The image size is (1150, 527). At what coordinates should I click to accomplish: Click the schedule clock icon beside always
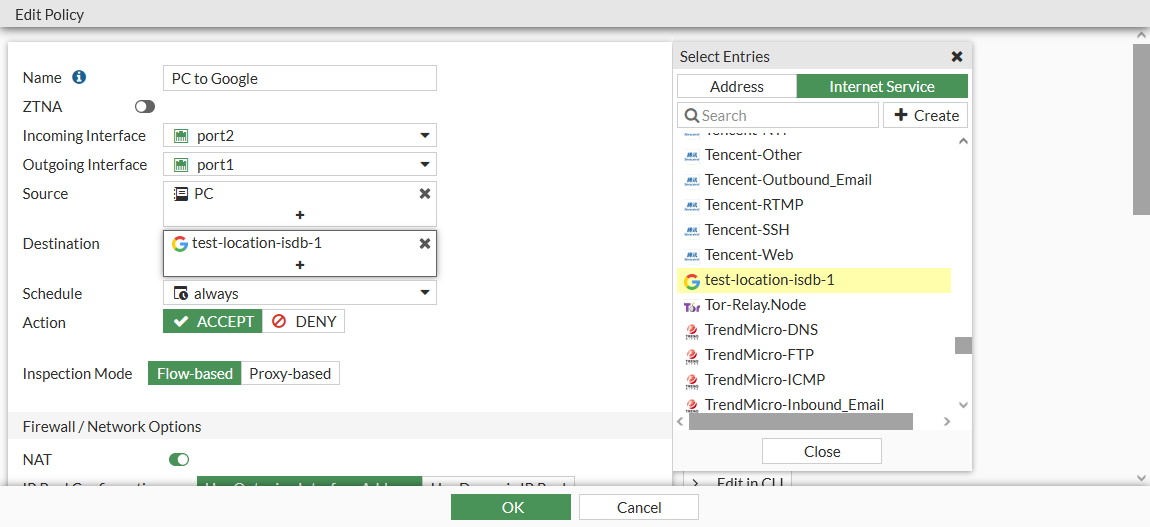click(x=180, y=293)
